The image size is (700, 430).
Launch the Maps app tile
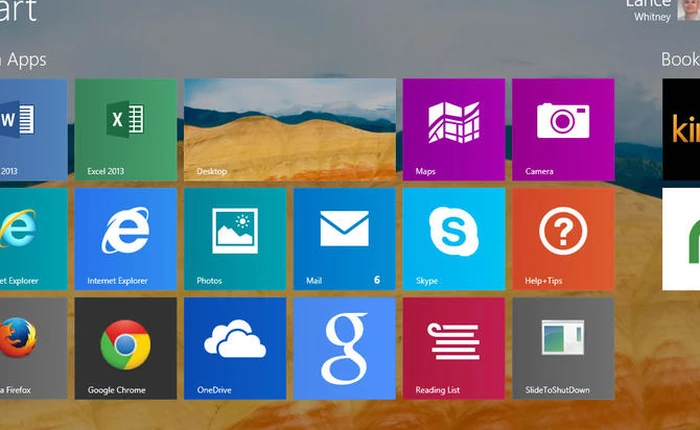coord(454,129)
